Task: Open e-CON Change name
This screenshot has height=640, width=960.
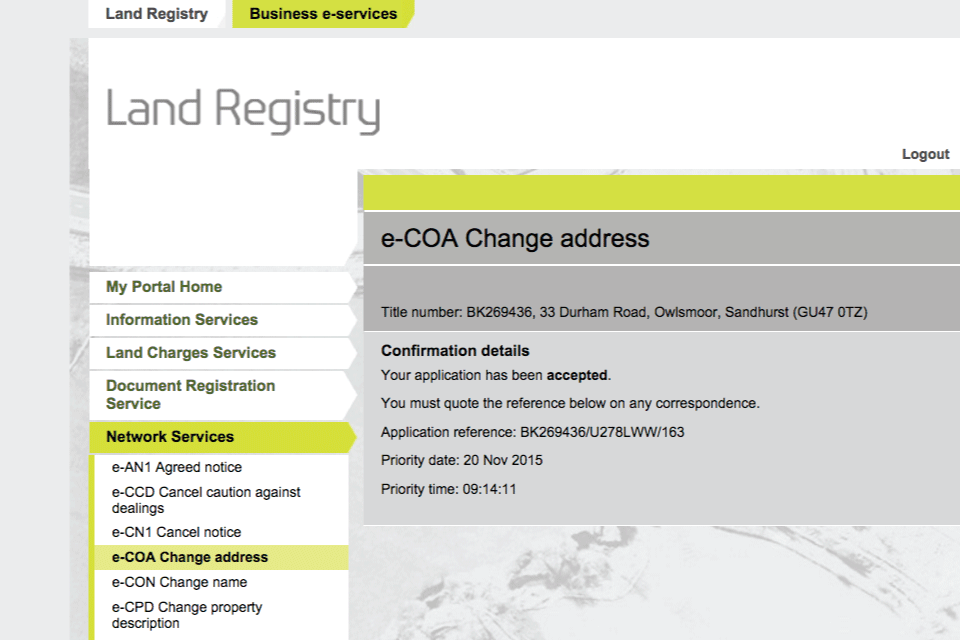Action: coord(179,582)
